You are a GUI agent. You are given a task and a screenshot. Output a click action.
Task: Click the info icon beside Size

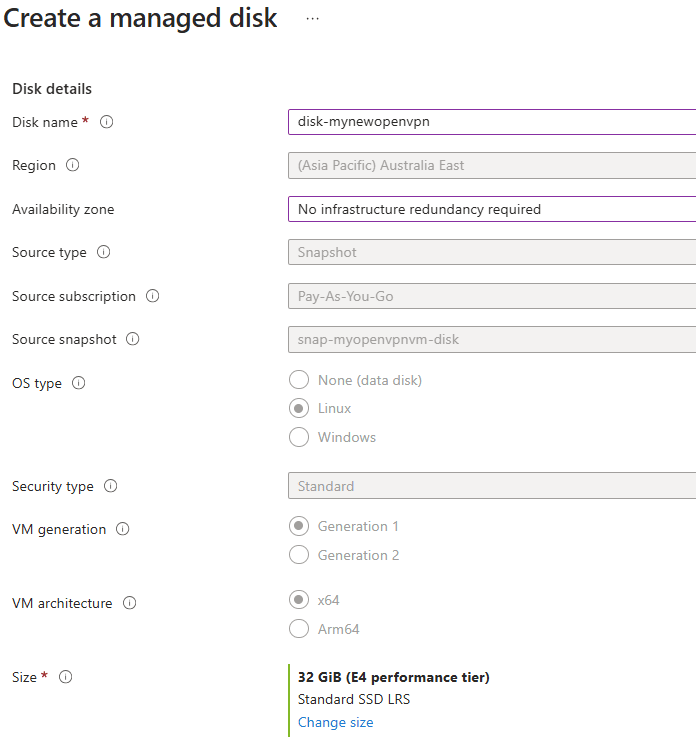pyautogui.click(x=66, y=677)
